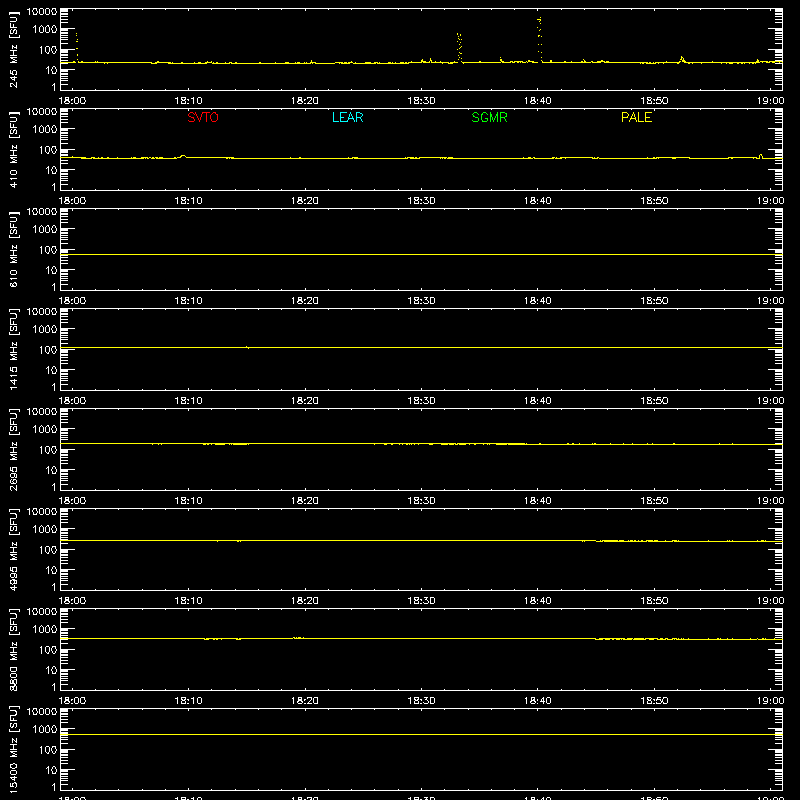Click the 10 y-axis label of the 1415 MHz plot

[51, 370]
